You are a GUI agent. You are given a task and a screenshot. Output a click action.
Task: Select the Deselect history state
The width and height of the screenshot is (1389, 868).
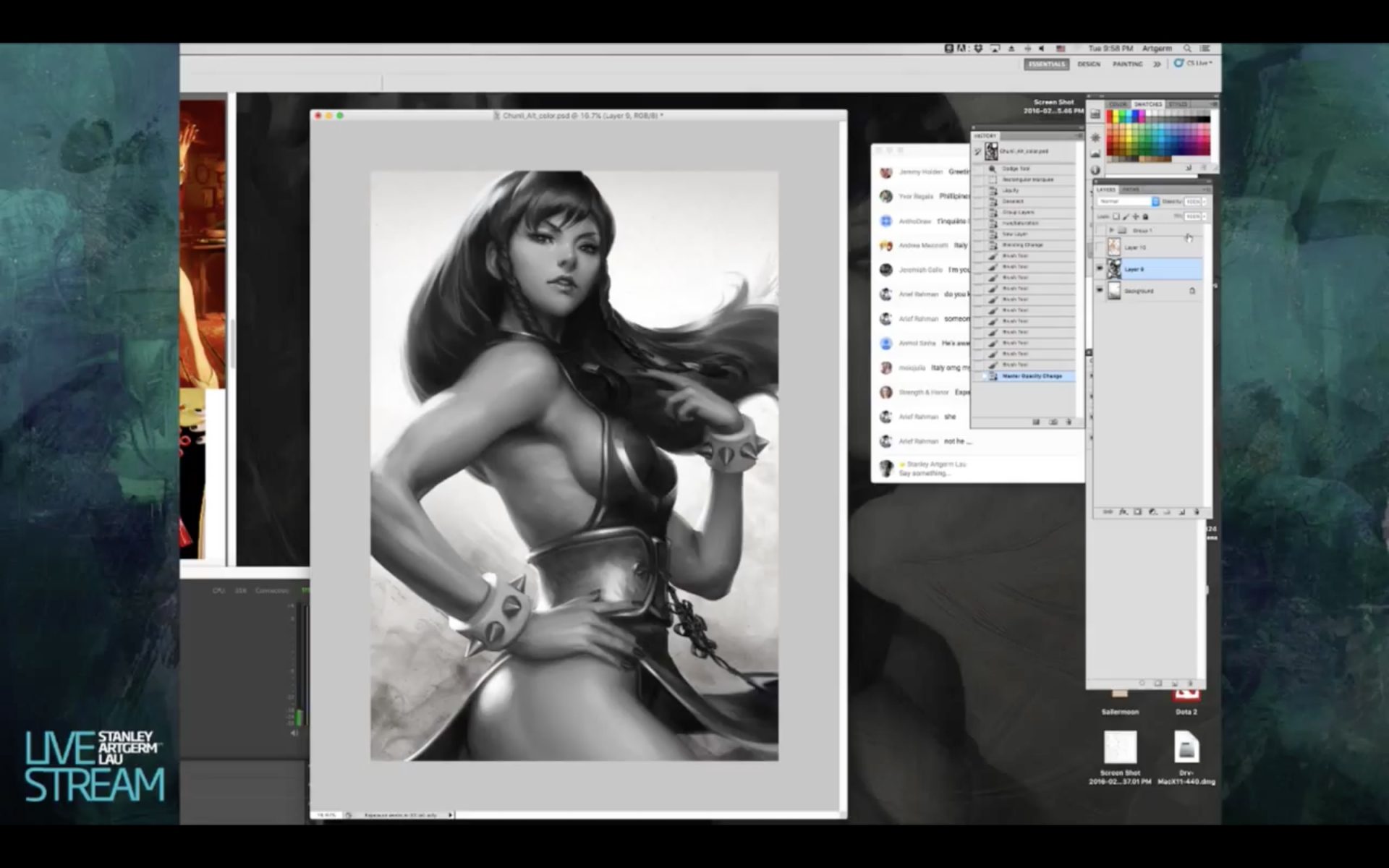point(1029,201)
